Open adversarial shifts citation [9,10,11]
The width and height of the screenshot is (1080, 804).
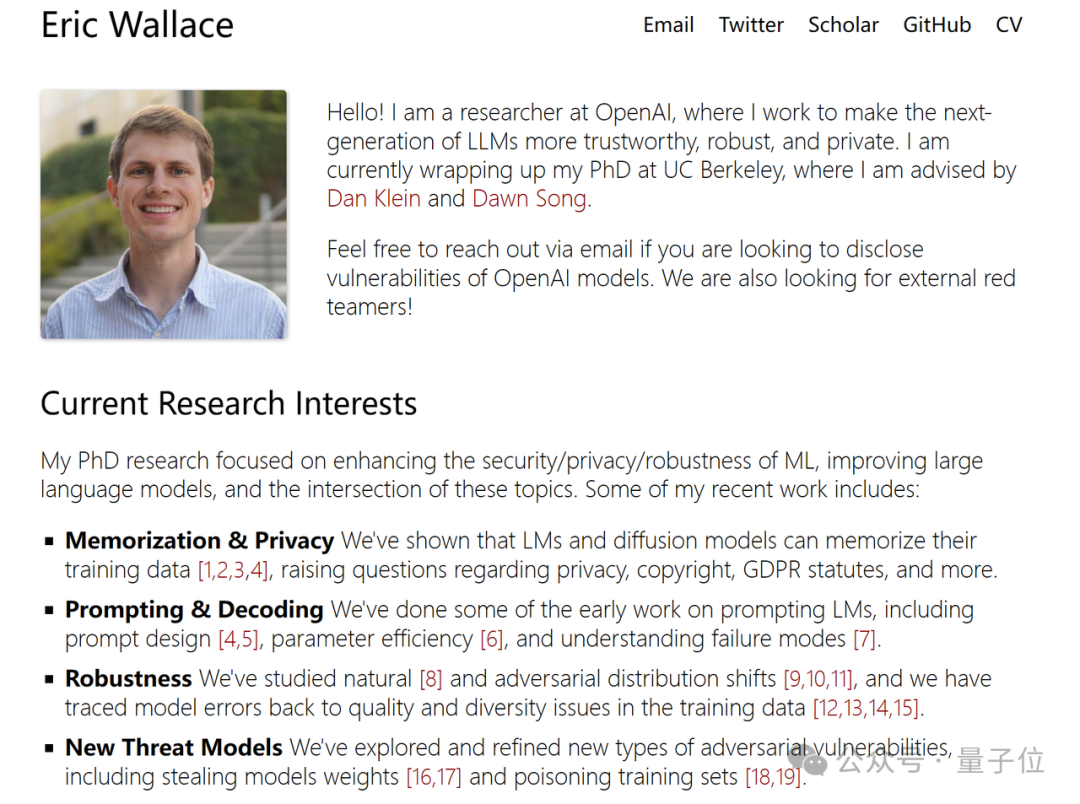818,679
